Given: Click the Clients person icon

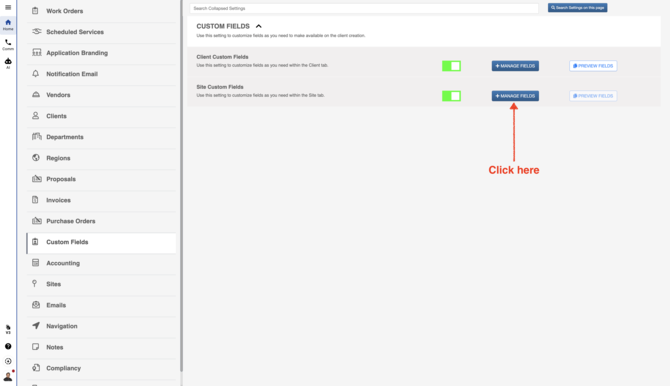Looking at the screenshot, I should [35, 115].
